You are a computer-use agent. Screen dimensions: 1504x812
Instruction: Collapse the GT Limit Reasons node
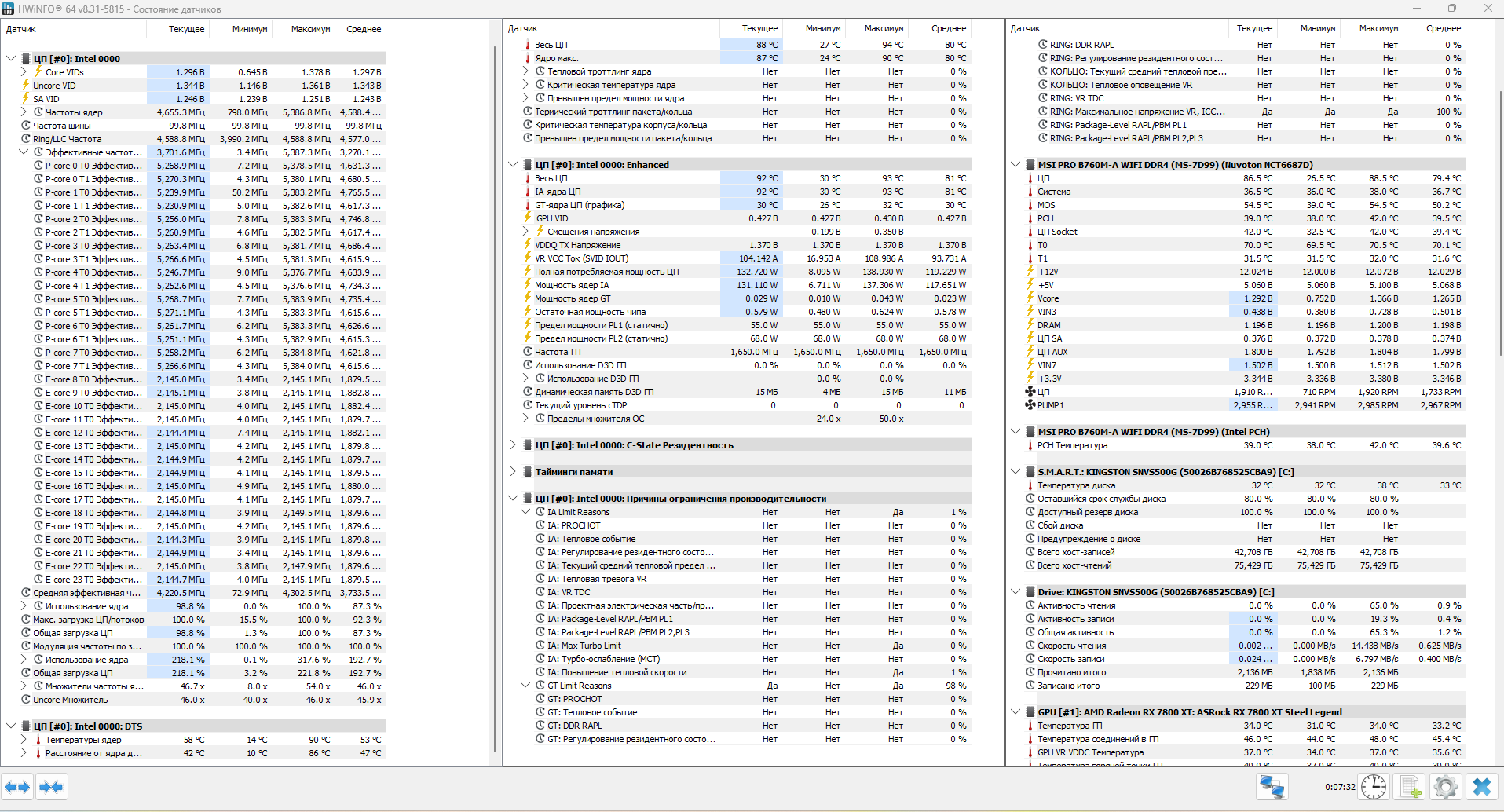pyautogui.click(x=526, y=686)
